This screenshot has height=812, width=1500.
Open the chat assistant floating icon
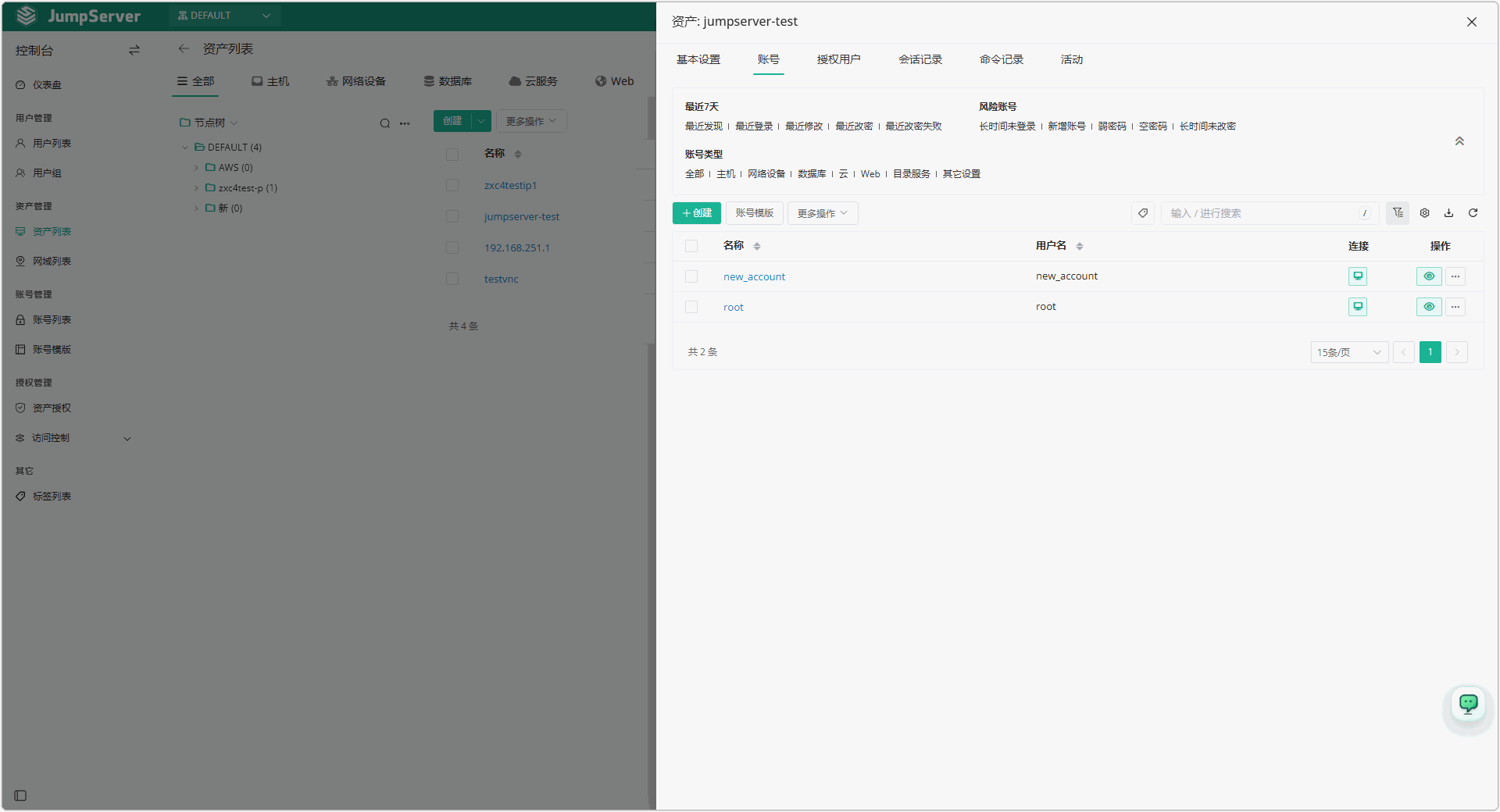pyautogui.click(x=1469, y=704)
